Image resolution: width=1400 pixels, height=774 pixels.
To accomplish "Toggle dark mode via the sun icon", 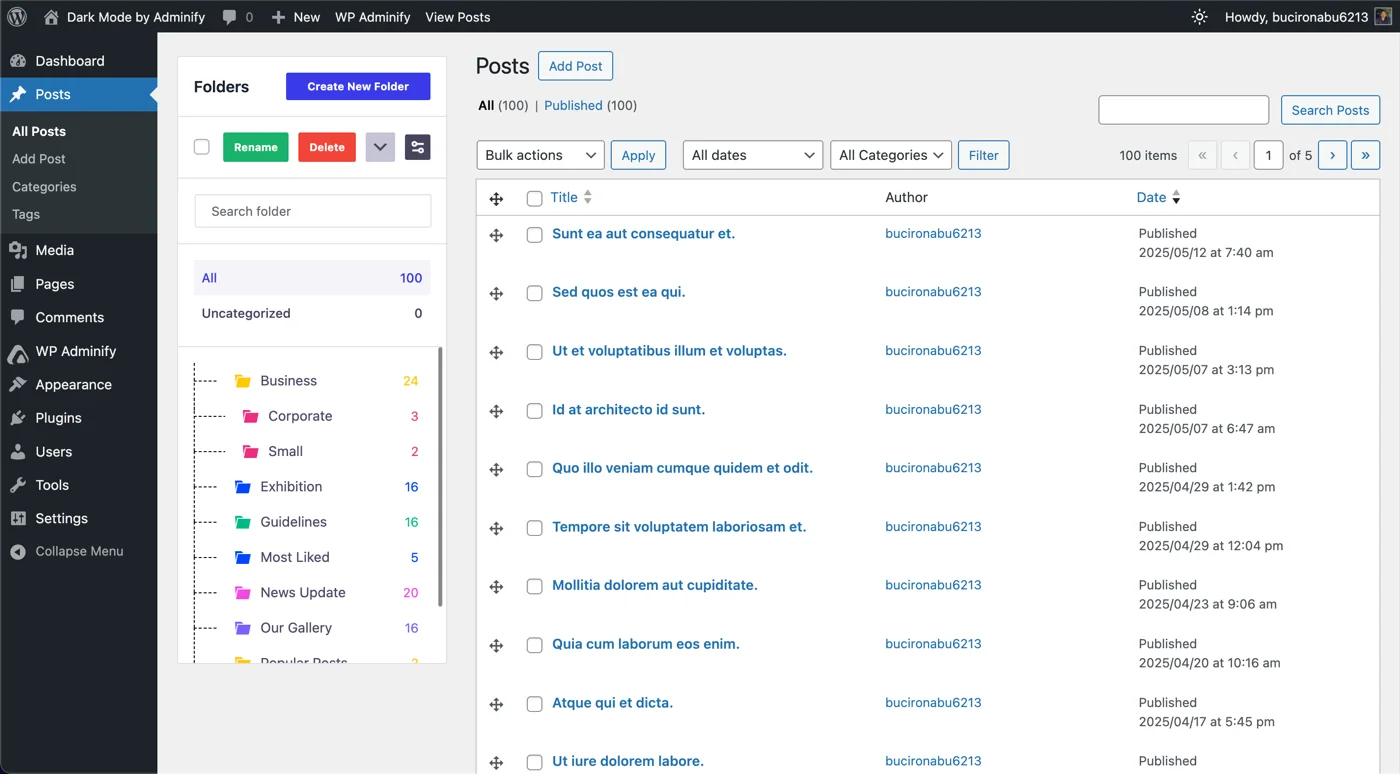I will 1198,16.
